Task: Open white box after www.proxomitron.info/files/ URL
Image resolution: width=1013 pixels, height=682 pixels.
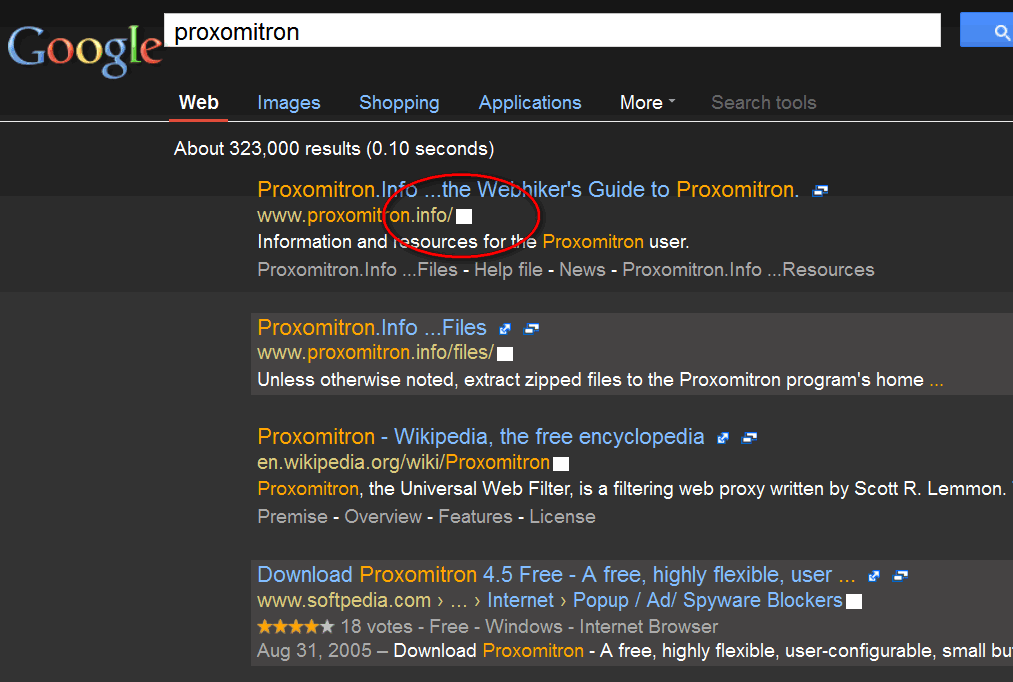Action: coord(505,354)
